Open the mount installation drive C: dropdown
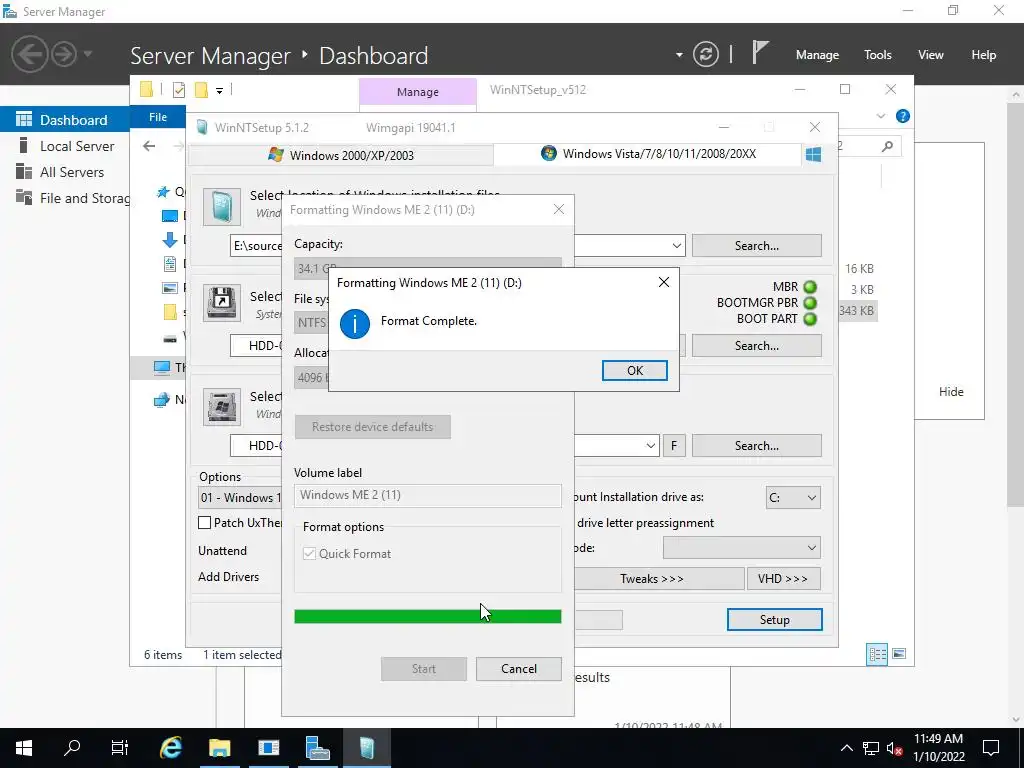Viewport: 1024px width, 768px height. point(793,498)
